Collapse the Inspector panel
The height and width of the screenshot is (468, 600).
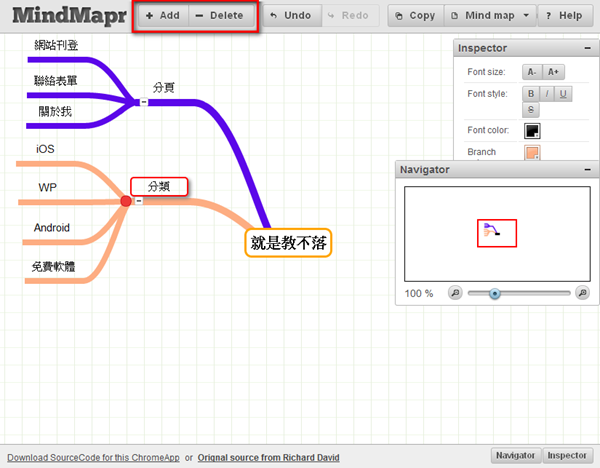pyautogui.click(x=587, y=48)
